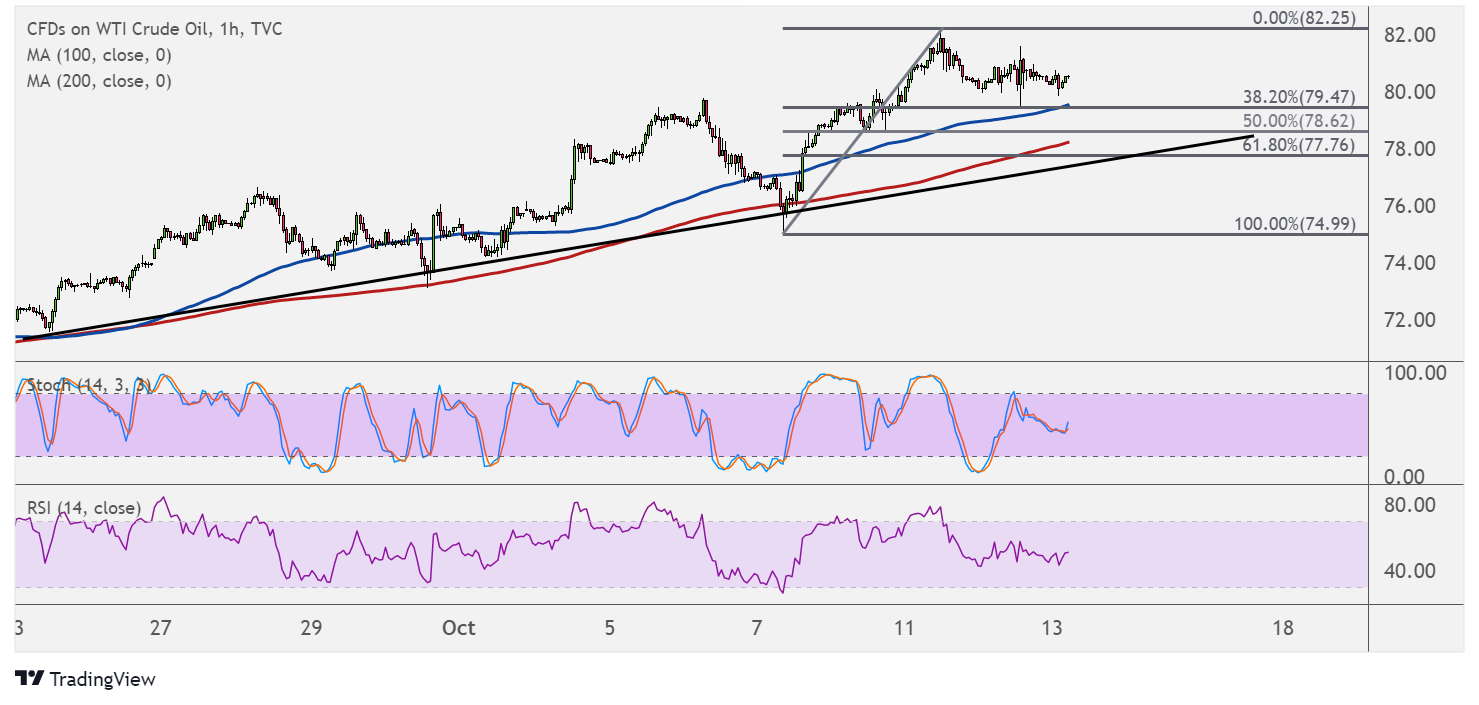The width and height of the screenshot is (1479, 705).
Task: Click the 78.00 price axis value
Action: pos(1411,149)
